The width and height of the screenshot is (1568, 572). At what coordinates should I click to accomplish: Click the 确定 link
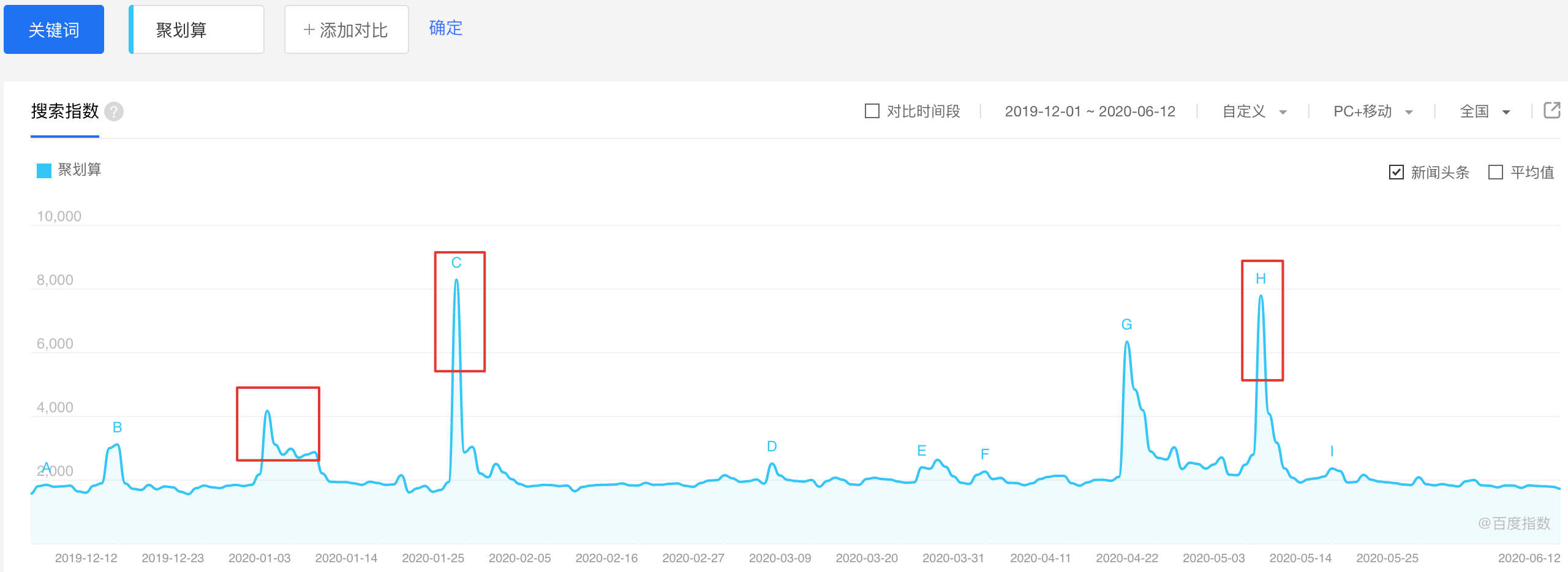pyautogui.click(x=445, y=28)
